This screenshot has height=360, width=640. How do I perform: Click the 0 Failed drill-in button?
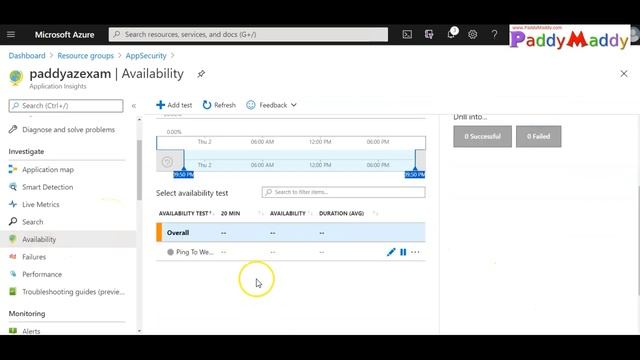click(538, 136)
